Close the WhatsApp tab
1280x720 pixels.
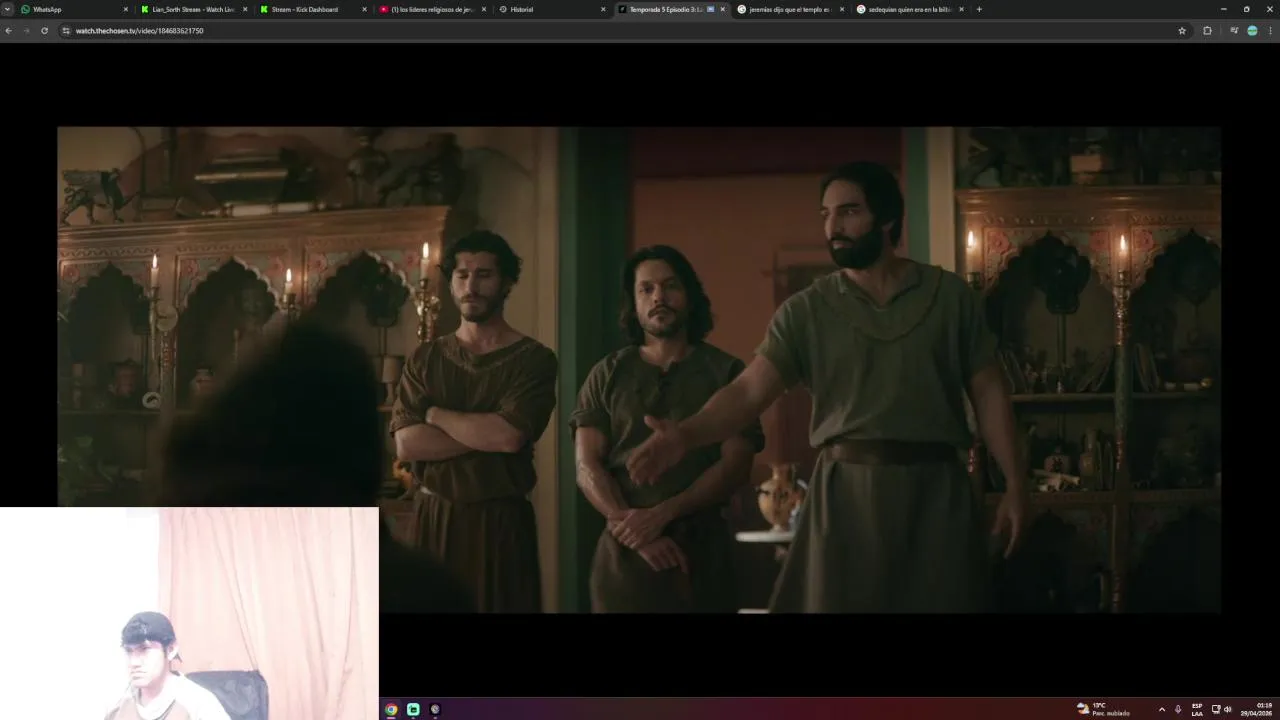[125, 9]
